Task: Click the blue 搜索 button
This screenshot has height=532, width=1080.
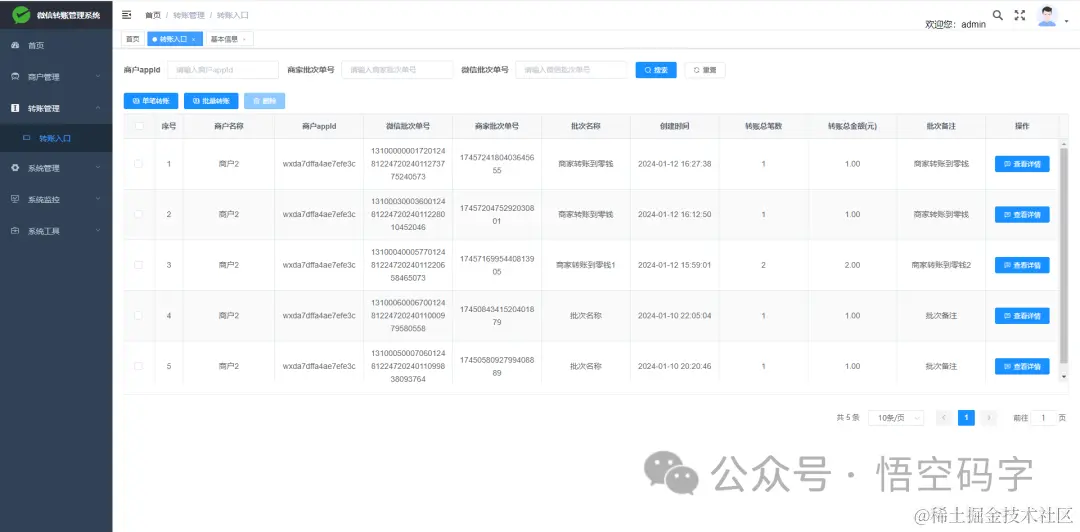Action: [x=656, y=70]
